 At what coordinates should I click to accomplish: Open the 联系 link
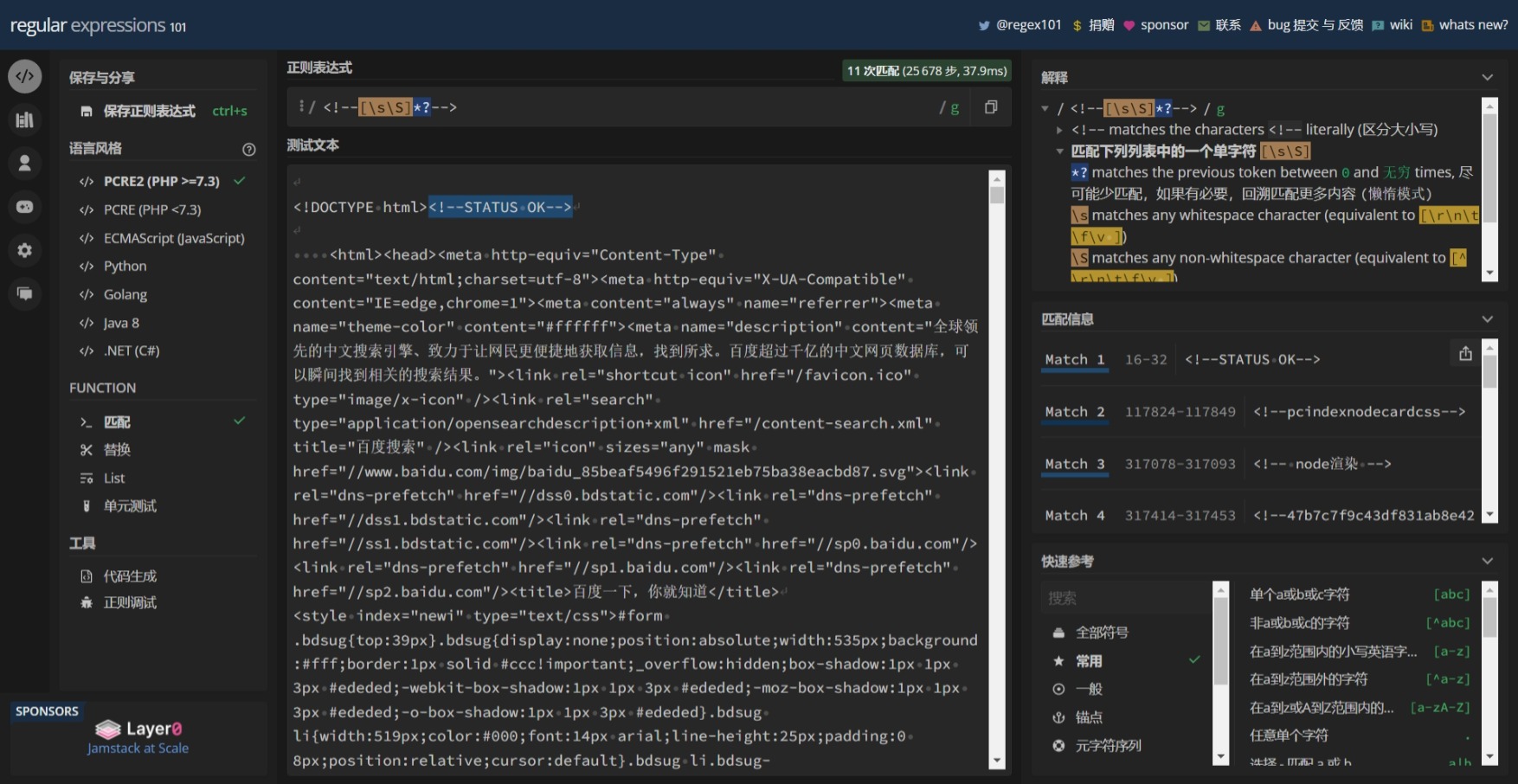click(x=1219, y=25)
